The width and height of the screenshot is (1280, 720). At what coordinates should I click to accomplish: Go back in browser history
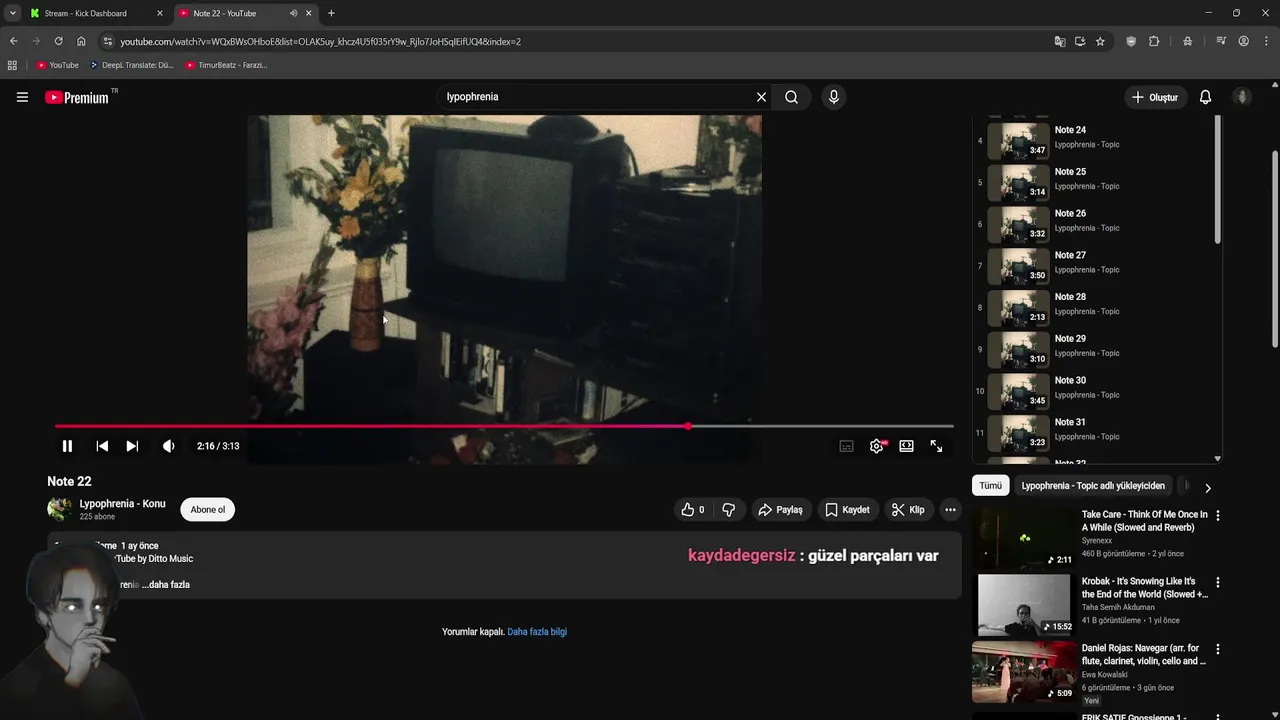13,41
